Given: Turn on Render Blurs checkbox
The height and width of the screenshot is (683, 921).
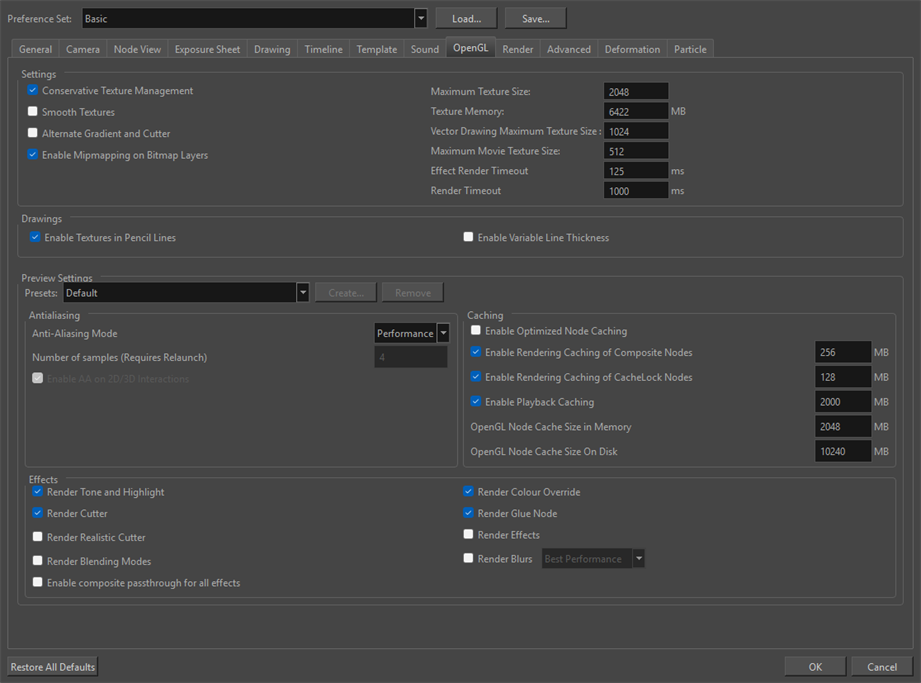Looking at the screenshot, I should tap(468, 559).
